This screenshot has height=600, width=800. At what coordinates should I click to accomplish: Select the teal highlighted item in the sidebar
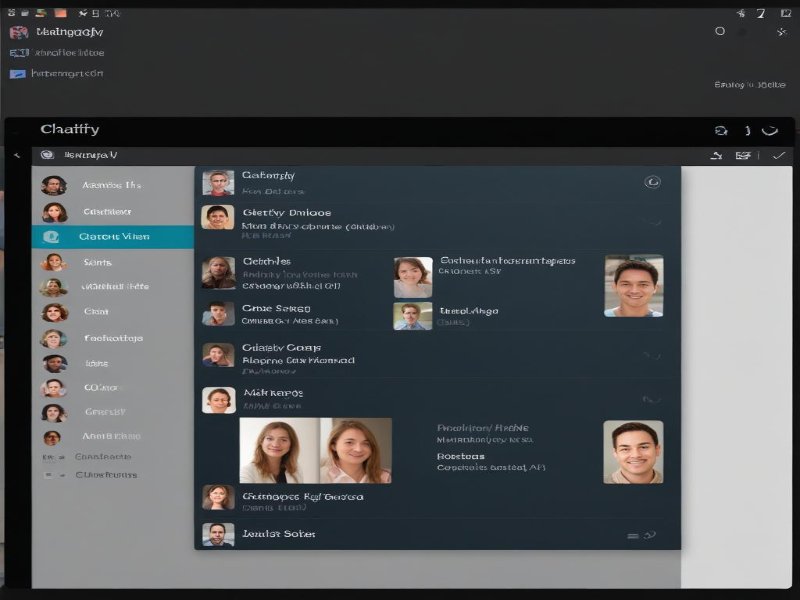click(x=113, y=237)
